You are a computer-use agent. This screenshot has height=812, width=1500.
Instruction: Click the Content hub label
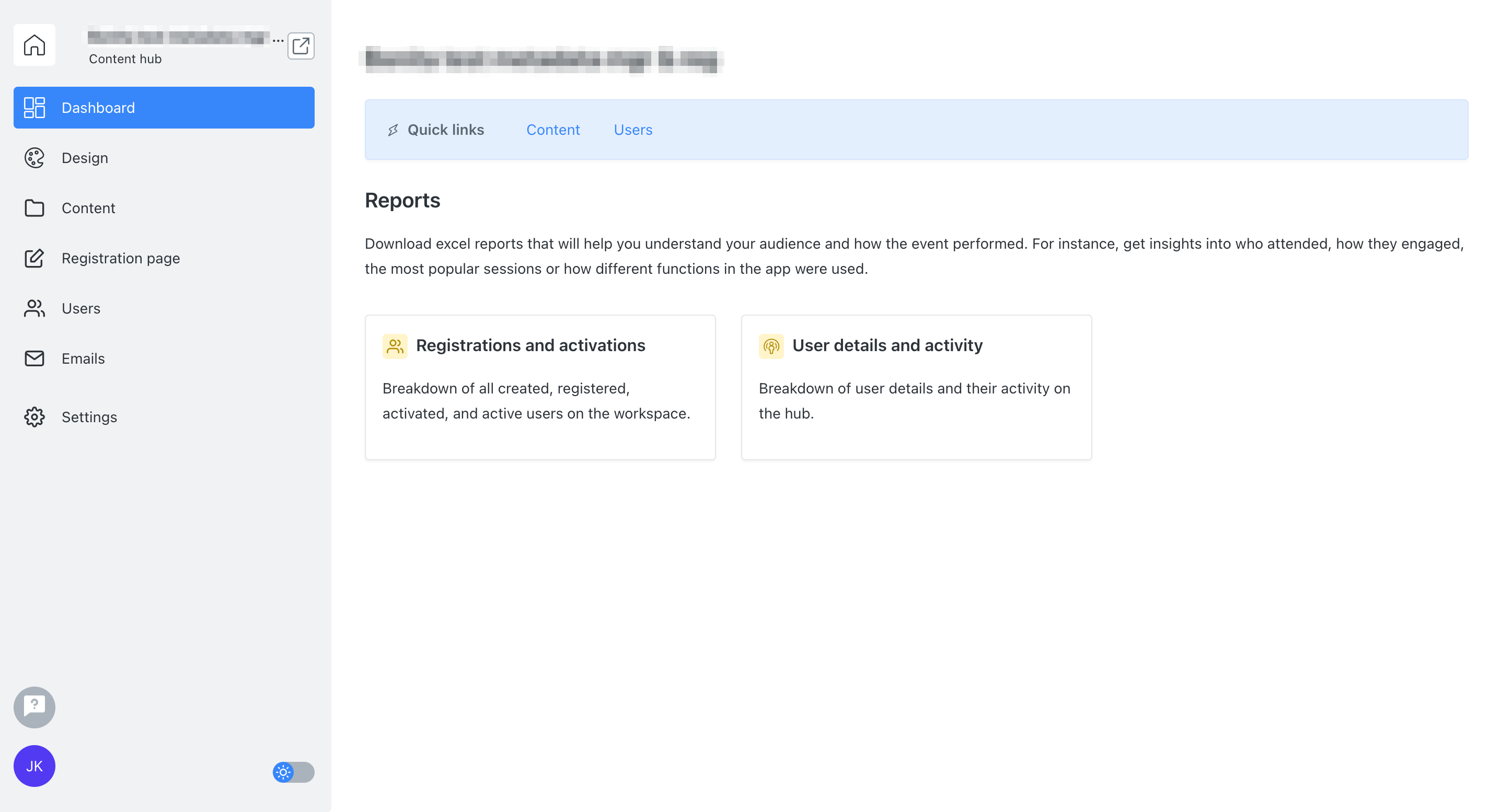click(125, 59)
